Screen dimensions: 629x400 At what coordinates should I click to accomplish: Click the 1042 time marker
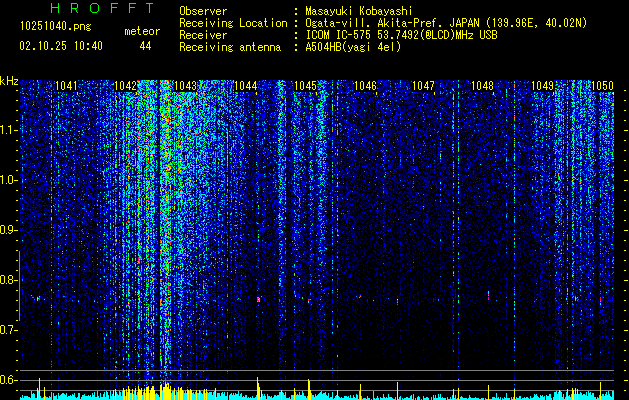point(125,86)
